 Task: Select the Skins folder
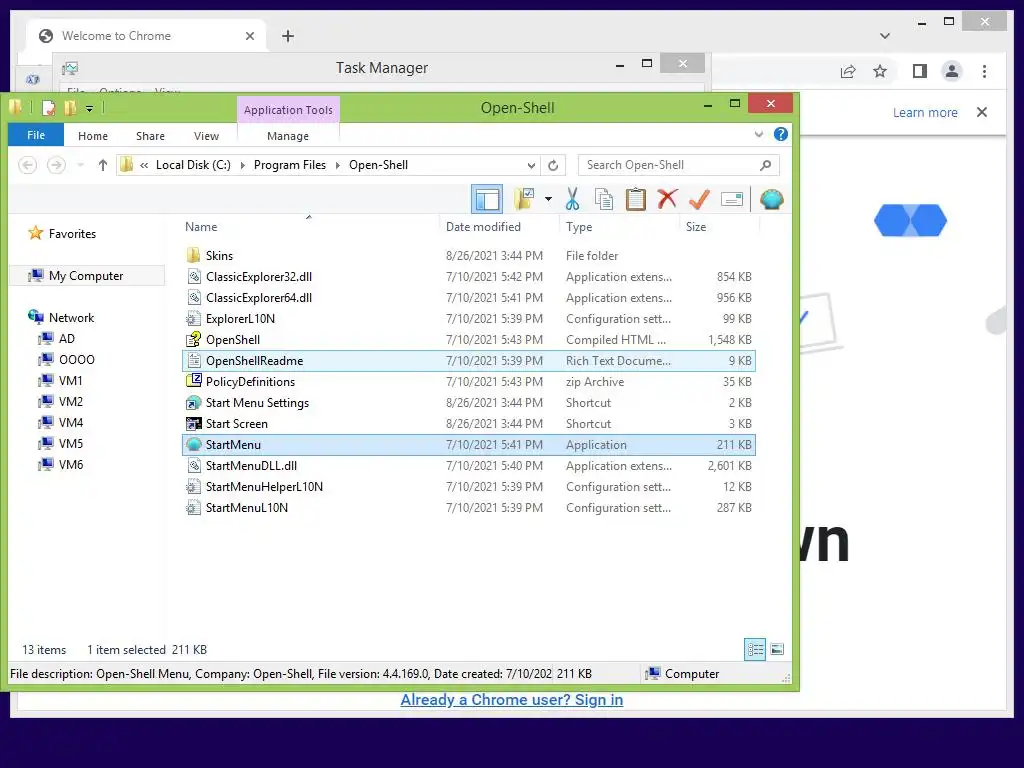(219, 255)
